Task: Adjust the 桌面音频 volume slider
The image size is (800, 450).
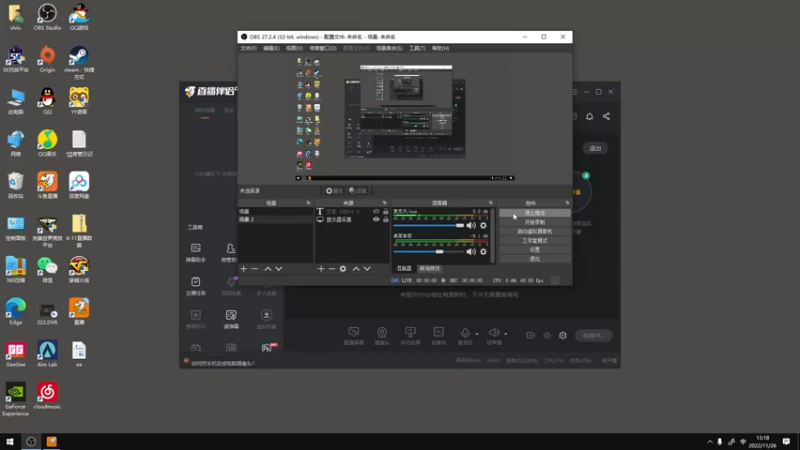Action: pyautogui.click(x=429, y=252)
